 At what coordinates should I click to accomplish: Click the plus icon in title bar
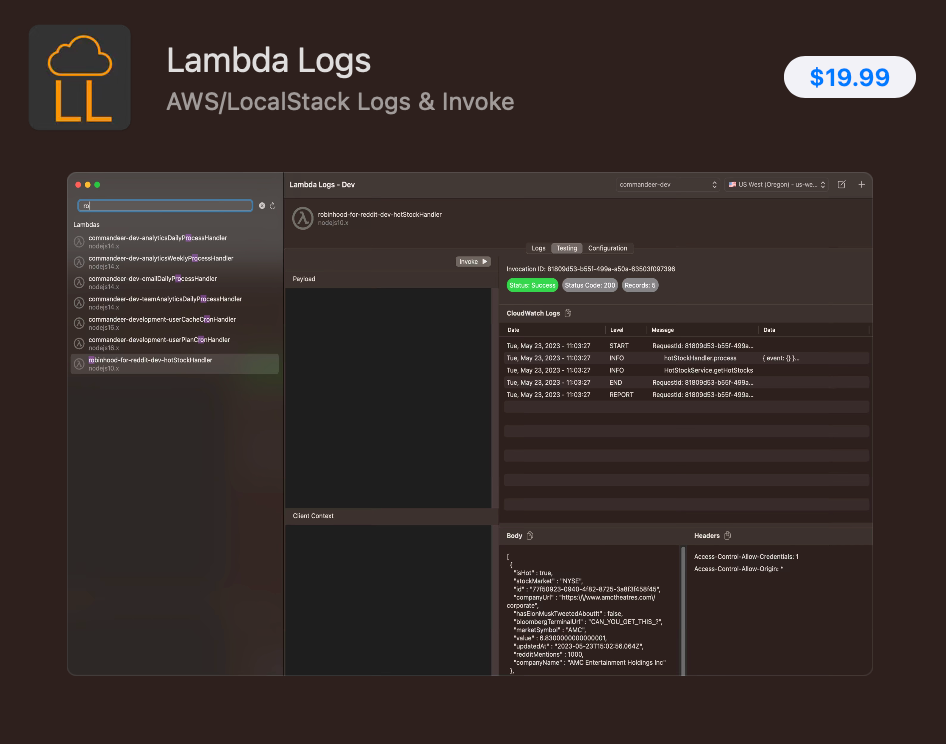click(862, 185)
